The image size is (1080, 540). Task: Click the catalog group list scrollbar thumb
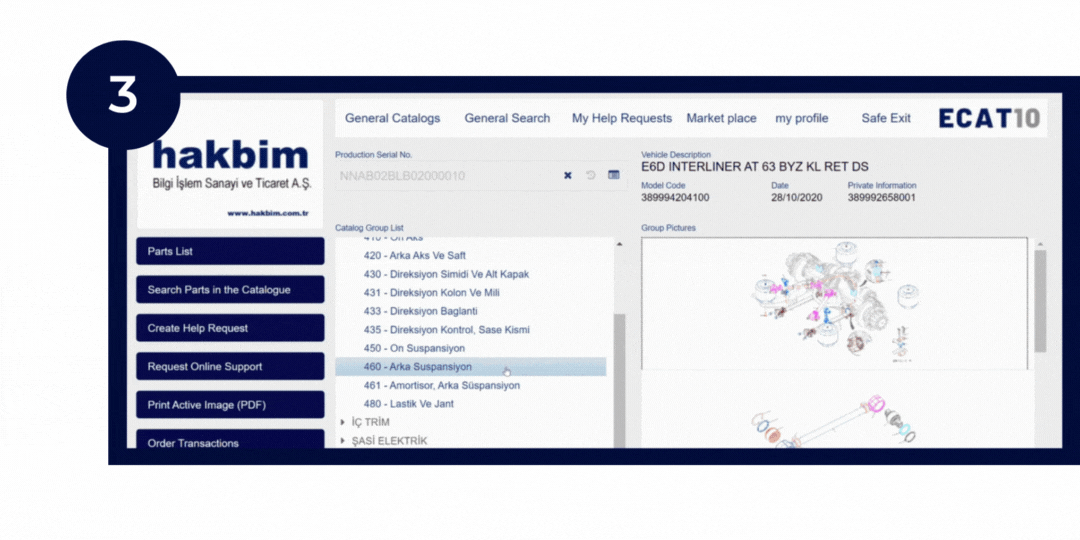[x=619, y=380]
